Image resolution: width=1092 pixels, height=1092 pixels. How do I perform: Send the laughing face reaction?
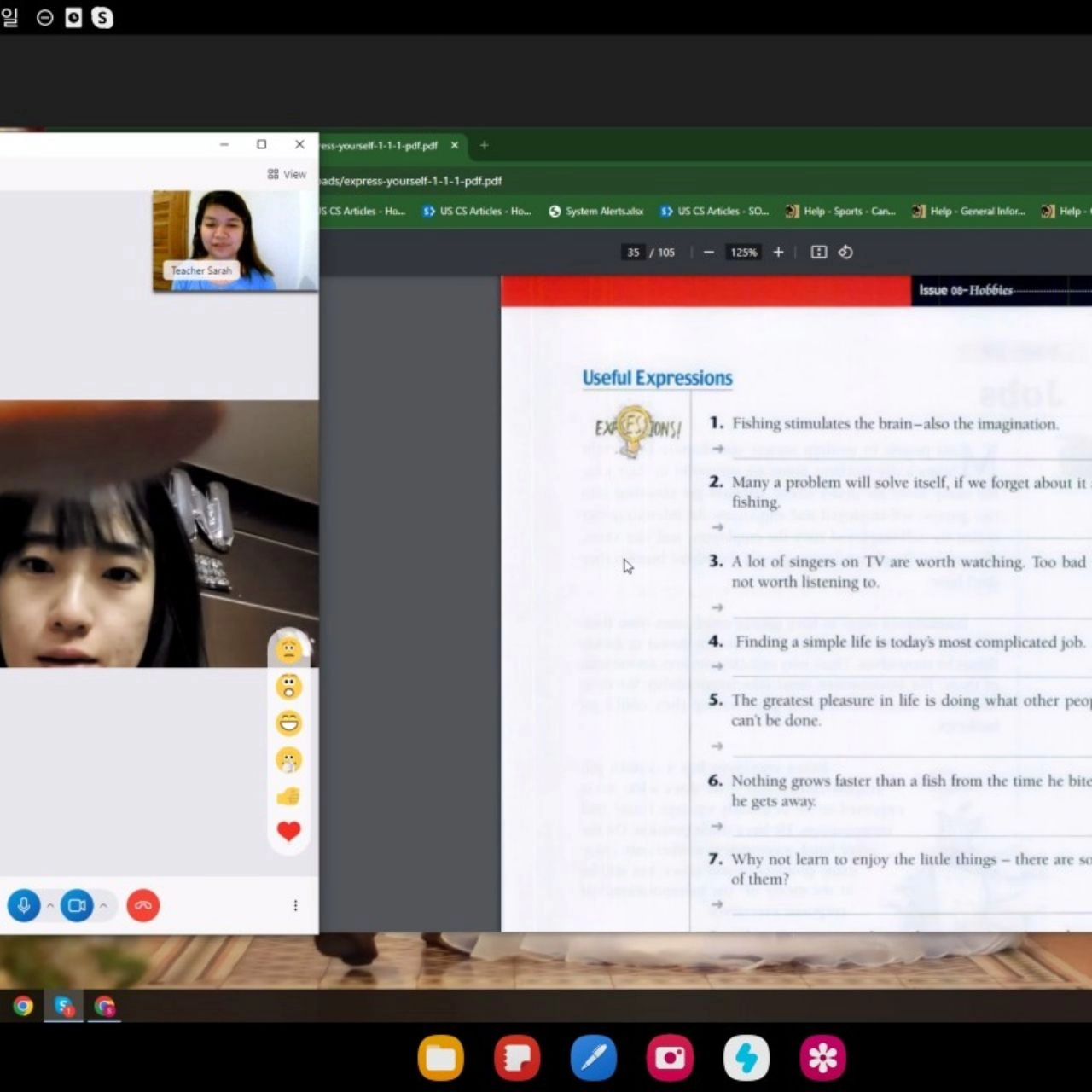289,723
